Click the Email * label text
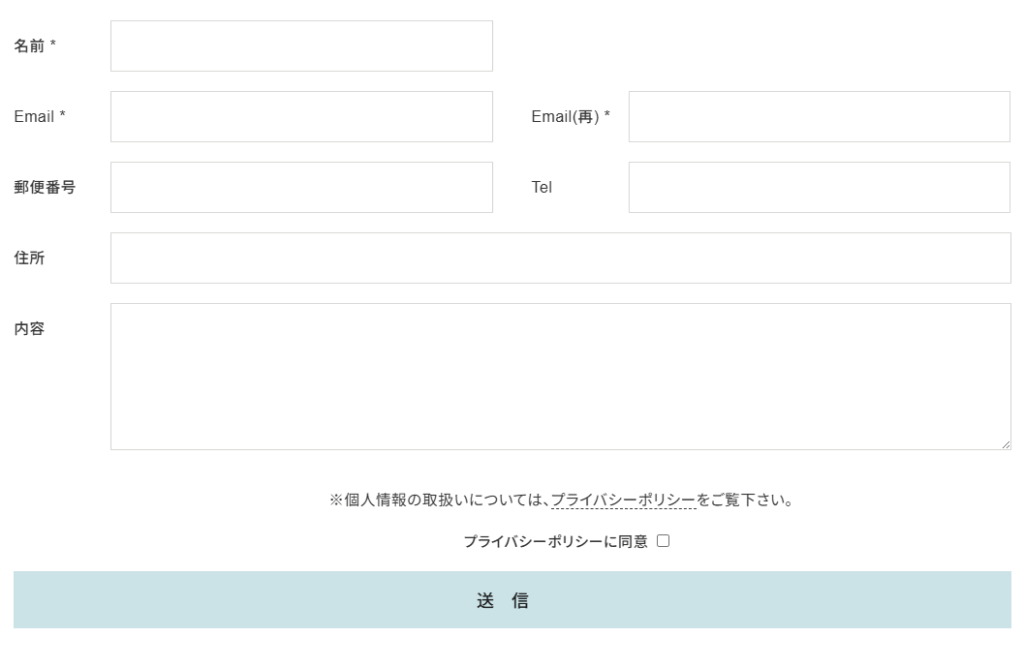Screen dimensions: 1024x667 pos(39,117)
